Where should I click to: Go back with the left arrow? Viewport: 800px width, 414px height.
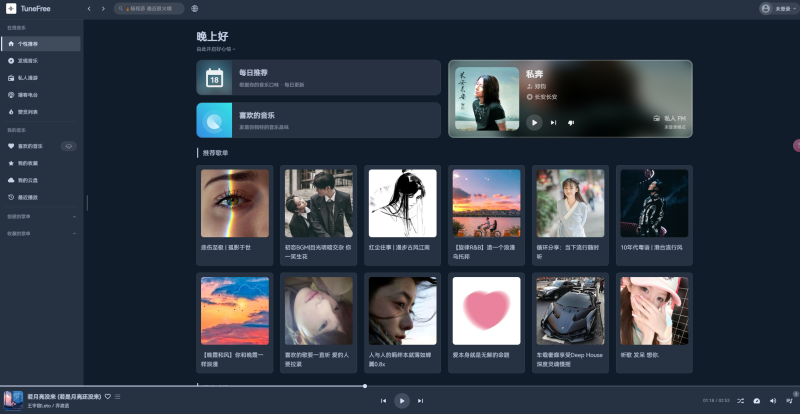click(89, 9)
